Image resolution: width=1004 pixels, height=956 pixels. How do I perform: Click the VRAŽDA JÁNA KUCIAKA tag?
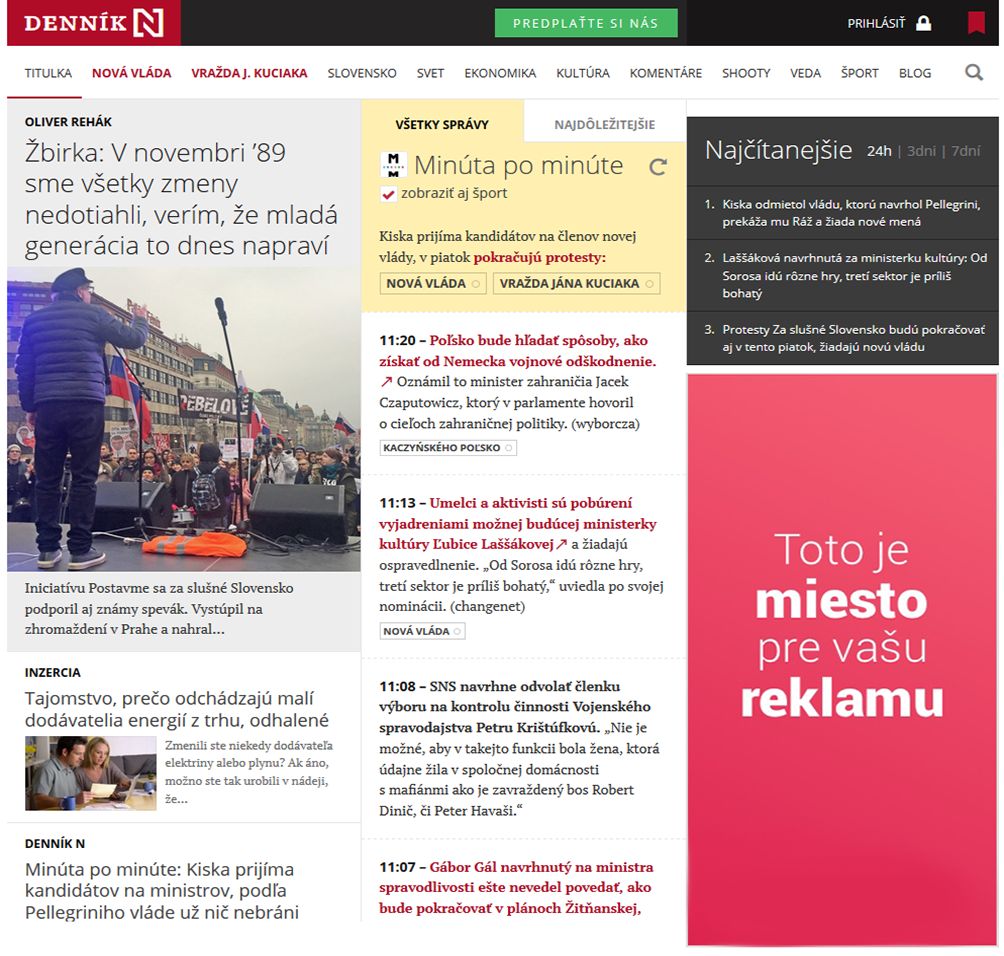[x=576, y=284]
